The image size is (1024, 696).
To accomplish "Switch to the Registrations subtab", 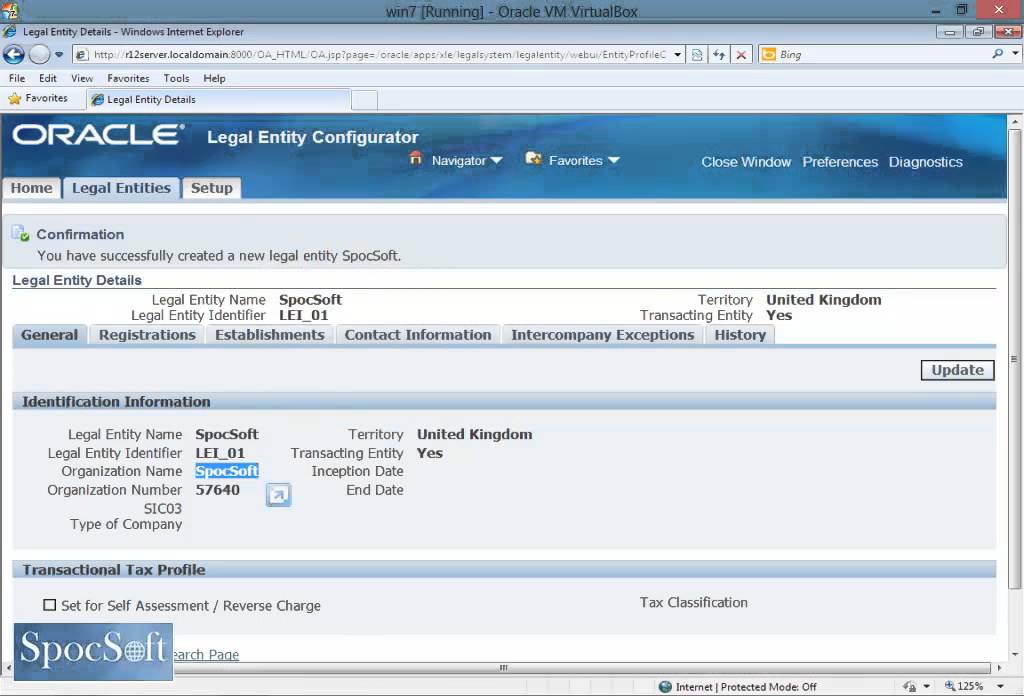I will tap(147, 335).
